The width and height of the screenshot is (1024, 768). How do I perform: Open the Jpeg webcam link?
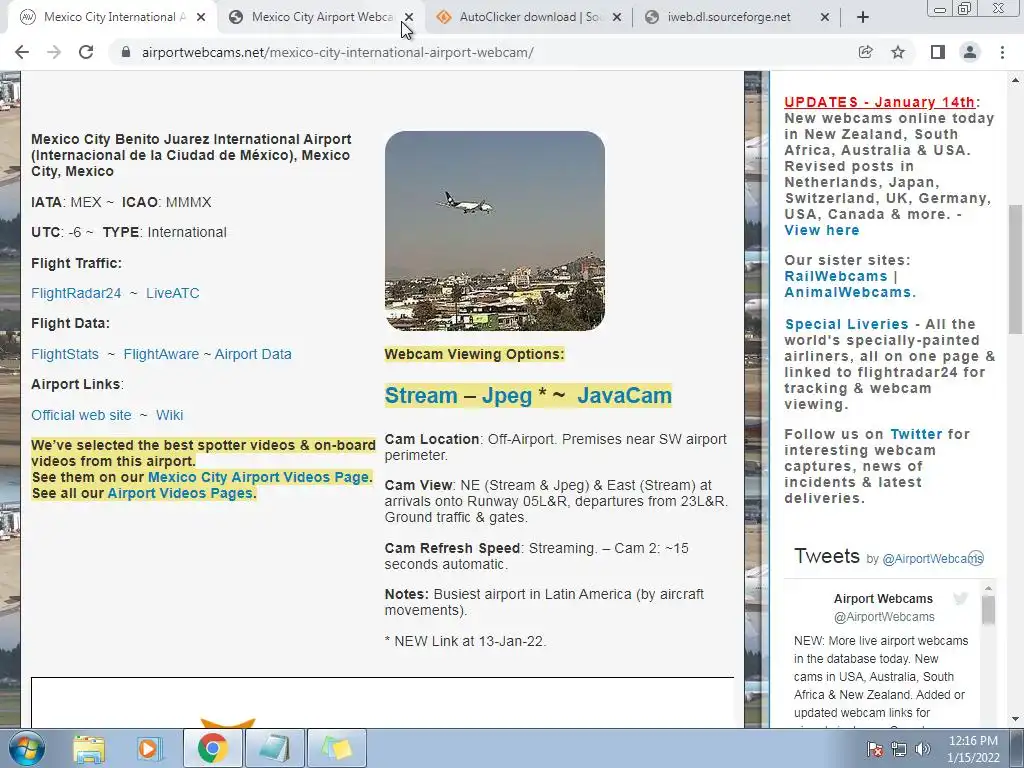click(507, 396)
